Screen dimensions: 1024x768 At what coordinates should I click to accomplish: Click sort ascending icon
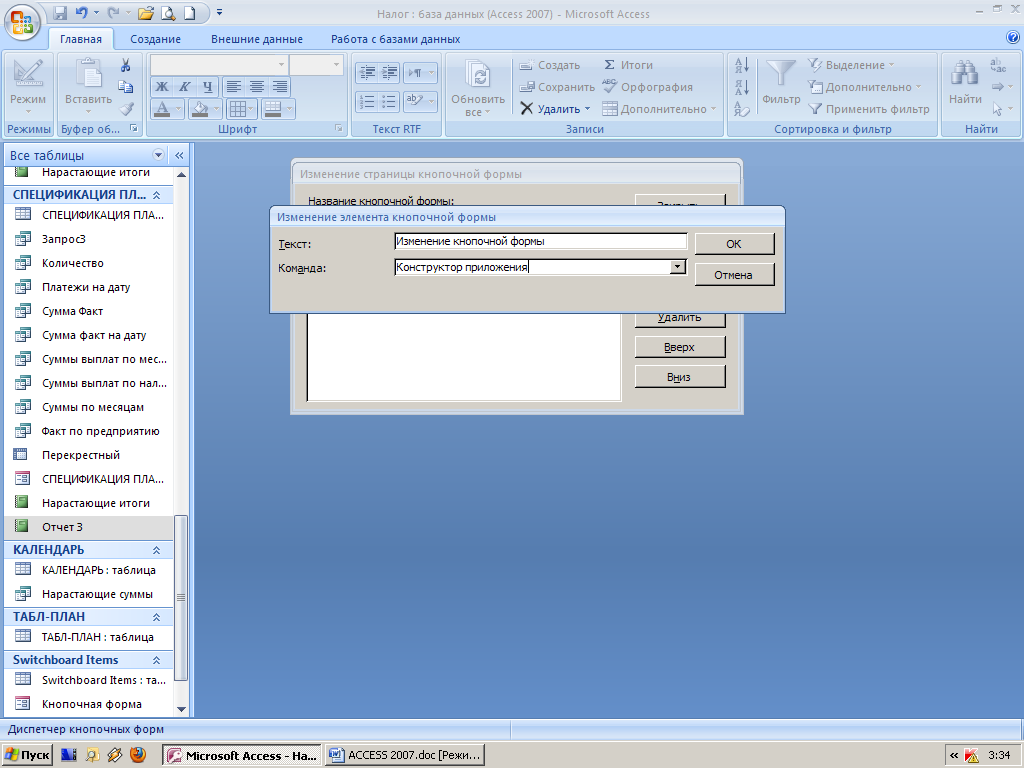tap(742, 65)
